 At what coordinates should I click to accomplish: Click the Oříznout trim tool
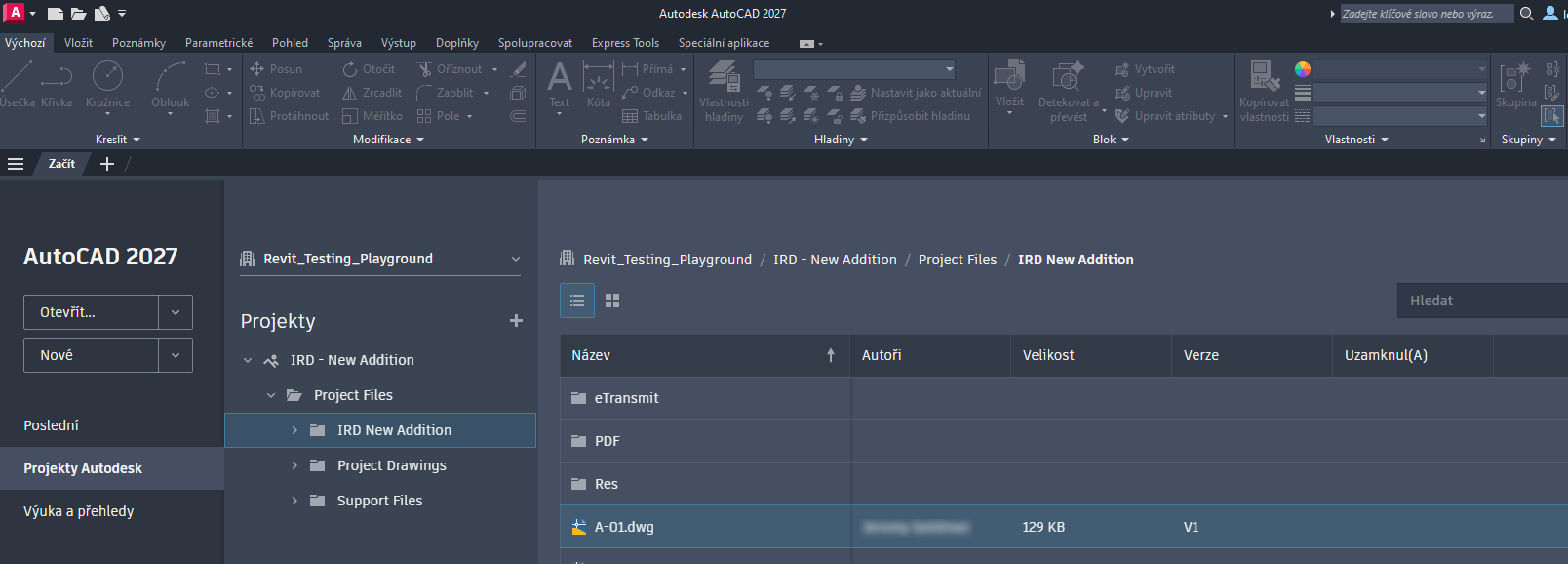coord(450,69)
